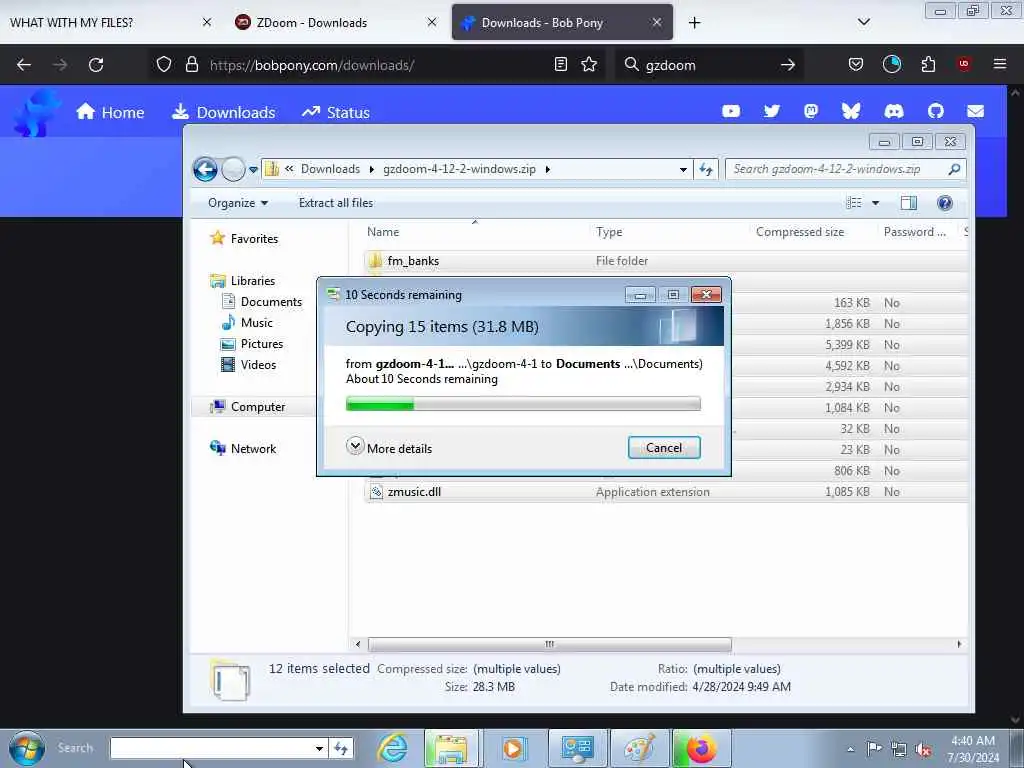Click Explorer refresh button beside address bar
This screenshot has width=1024, height=768.
click(x=706, y=169)
